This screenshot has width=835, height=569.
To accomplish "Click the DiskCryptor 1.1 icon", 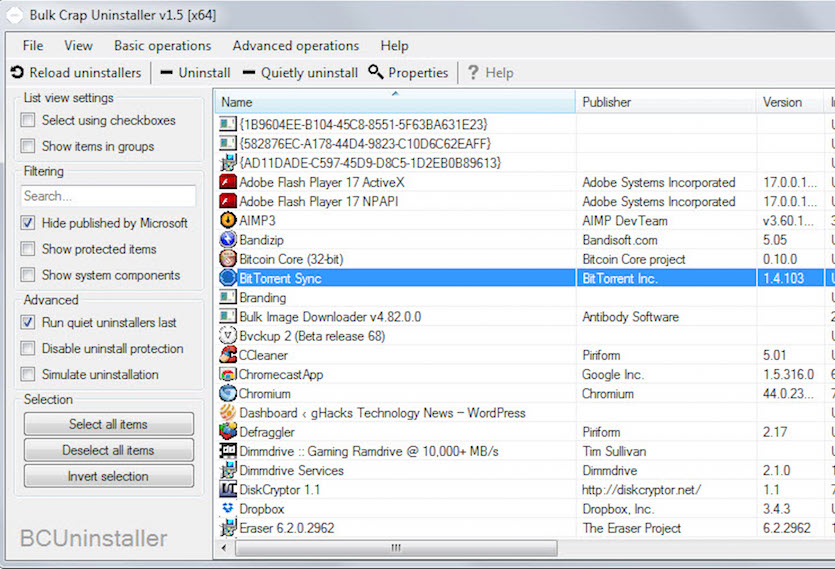I will (228, 489).
